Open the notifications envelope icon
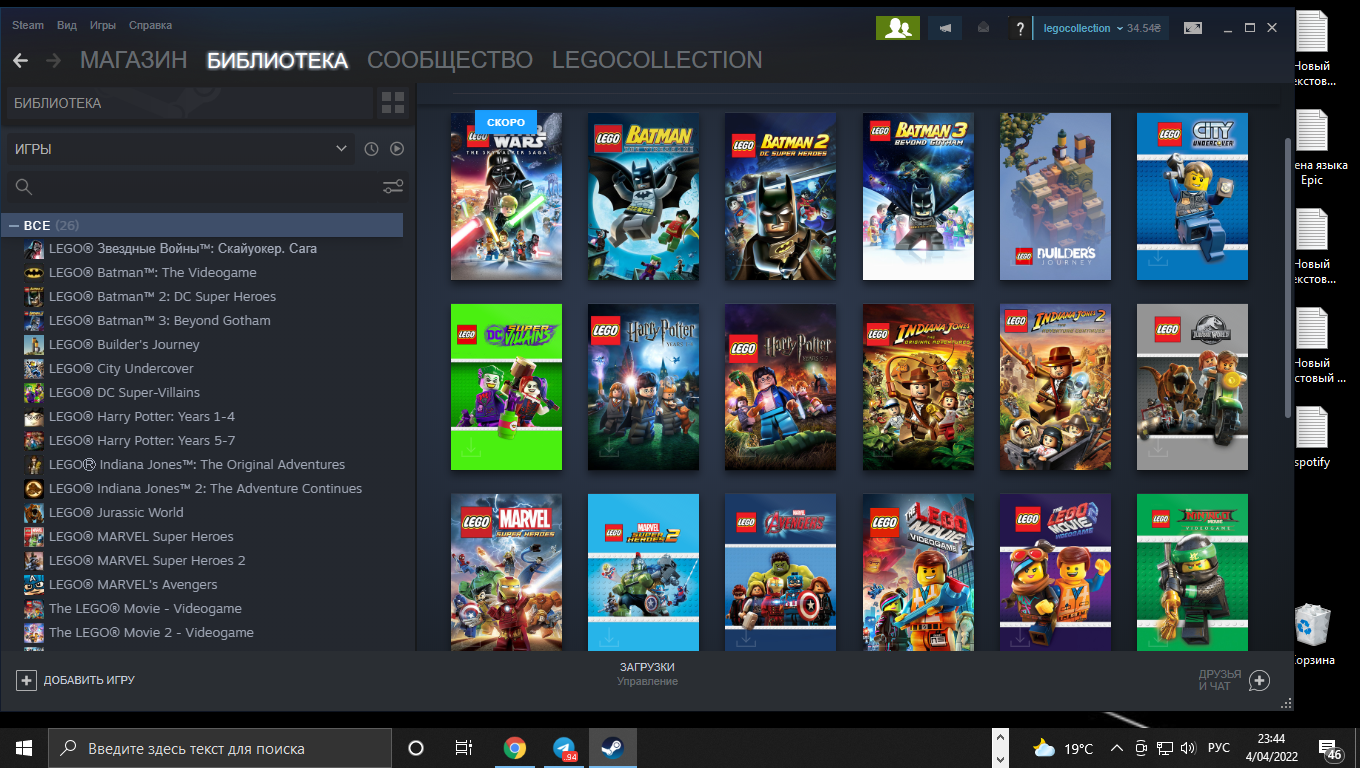 984,28
